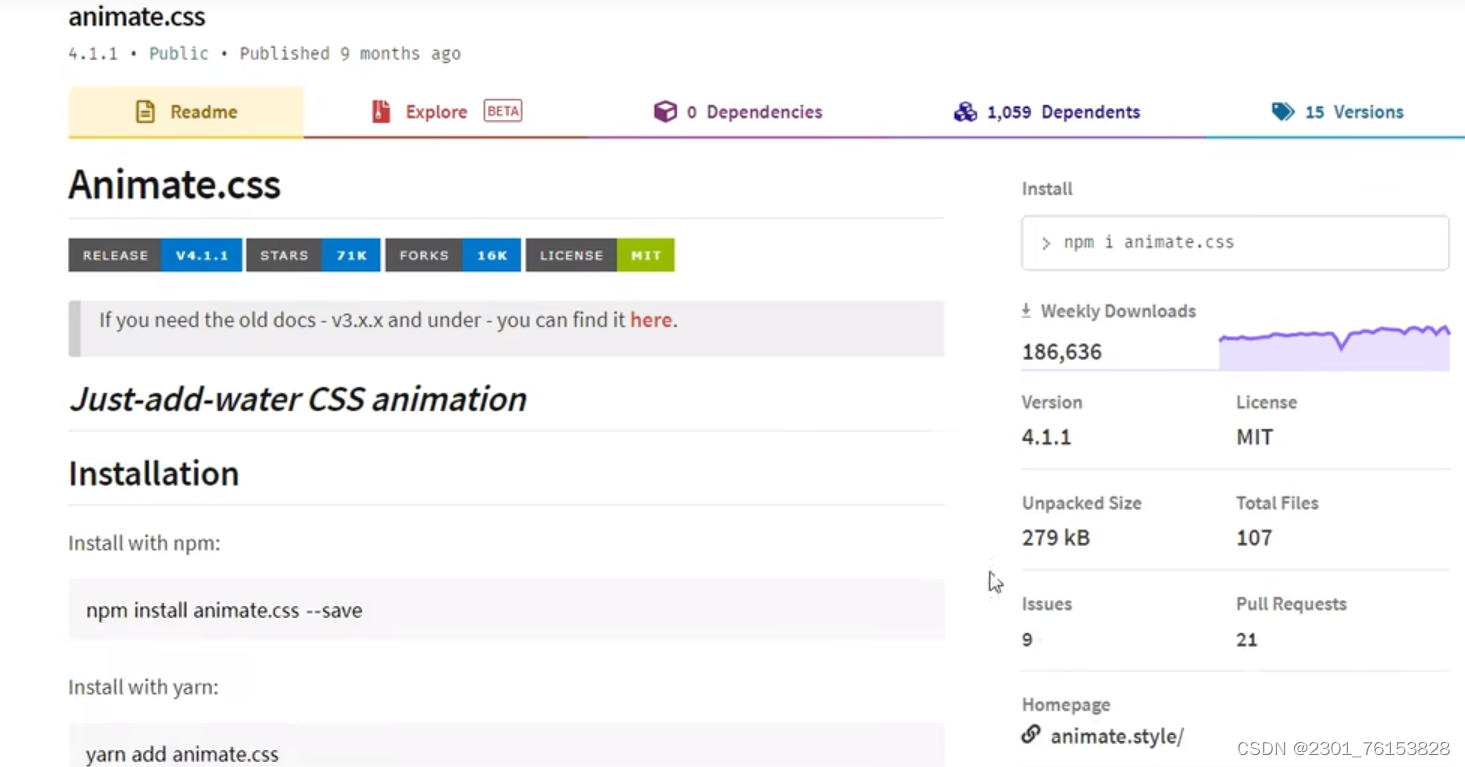This screenshot has width=1465, height=767.
Task: Click the 'Install with yarn:' text
Action: pyautogui.click(x=143, y=687)
